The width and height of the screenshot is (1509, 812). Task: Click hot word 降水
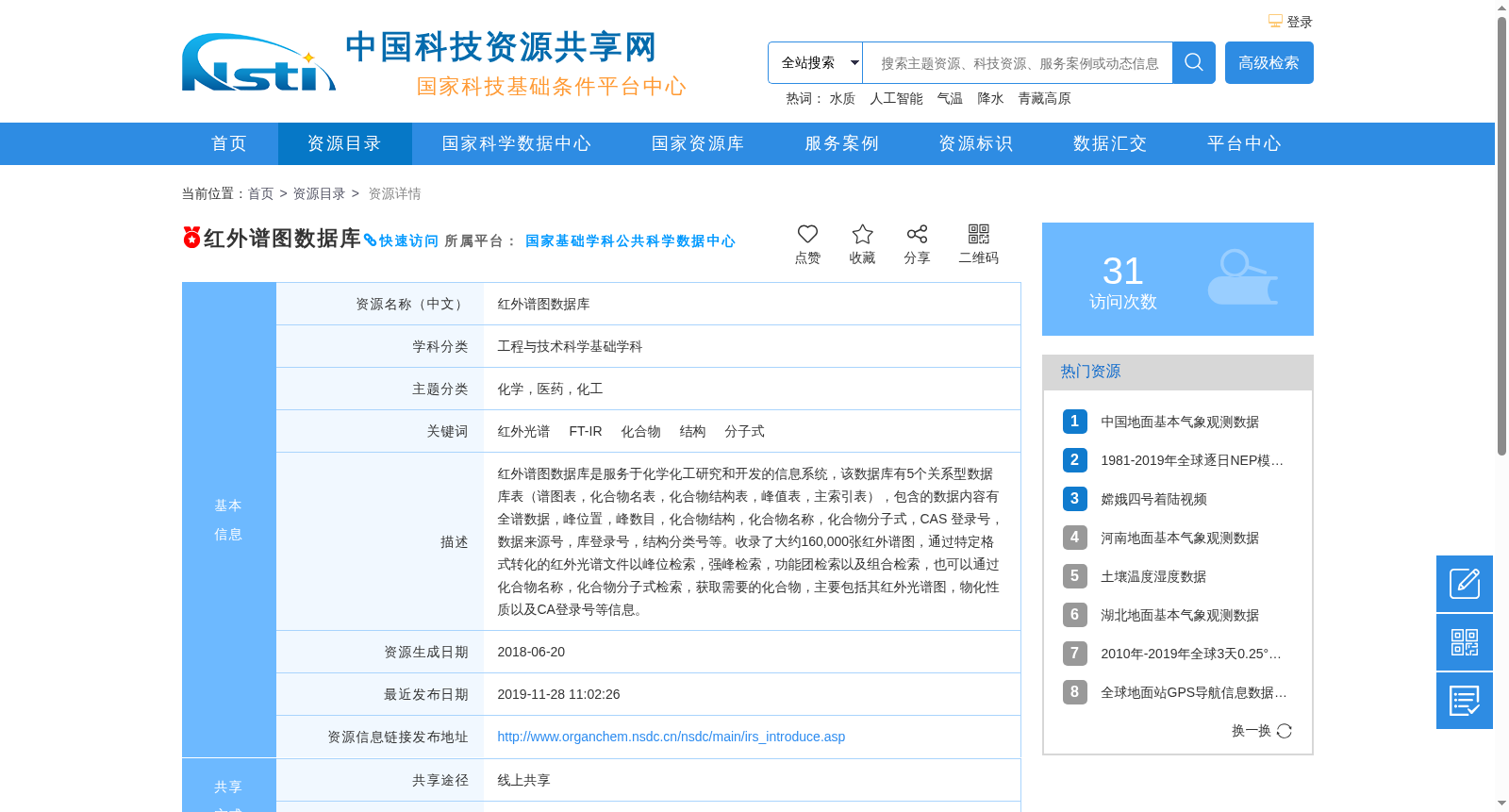tap(990, 98)
